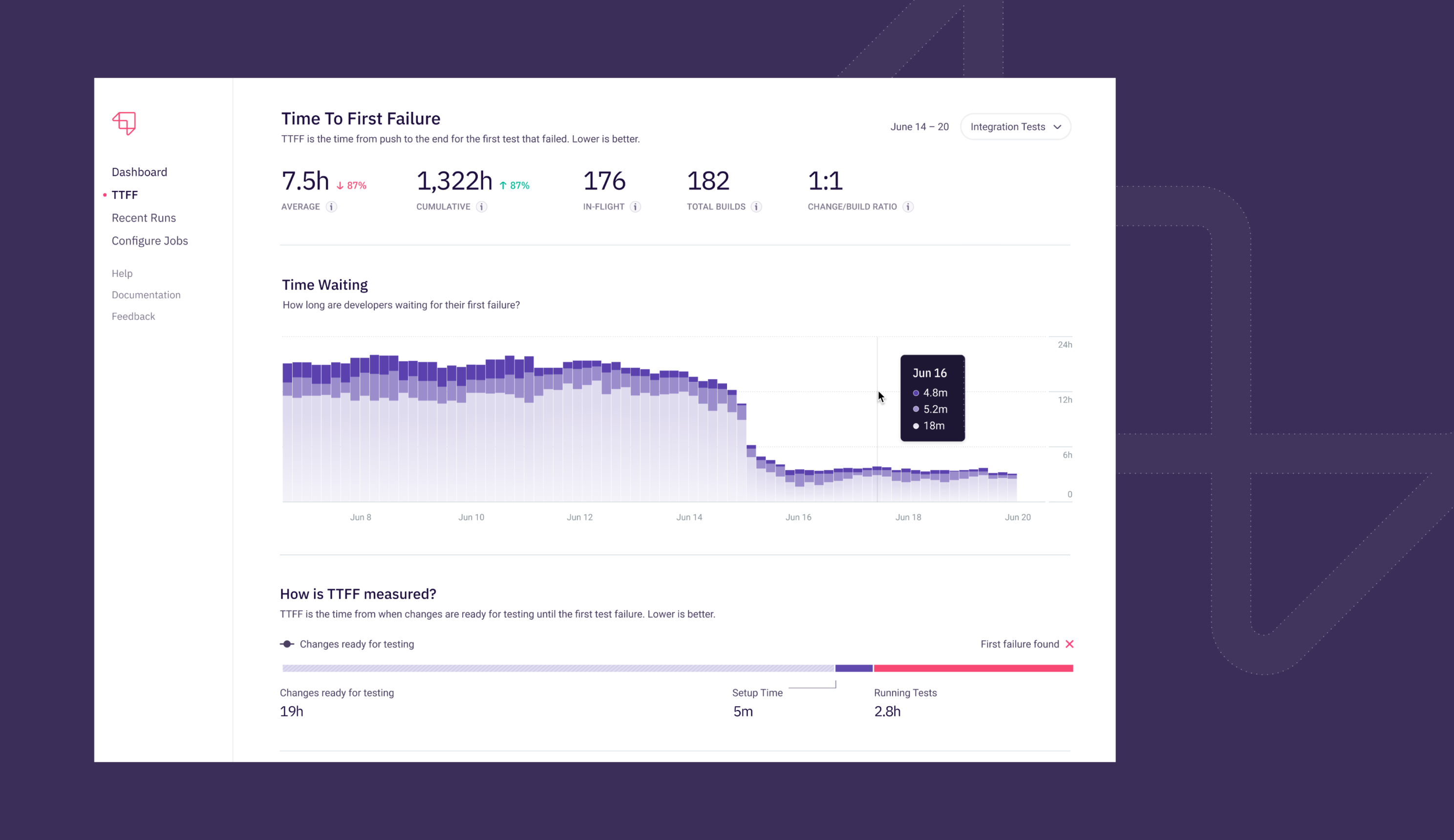This screenshot has width=1454, height=840.
Task: Click the Changes ready for testing marker icon
Action: click(287, 644)
